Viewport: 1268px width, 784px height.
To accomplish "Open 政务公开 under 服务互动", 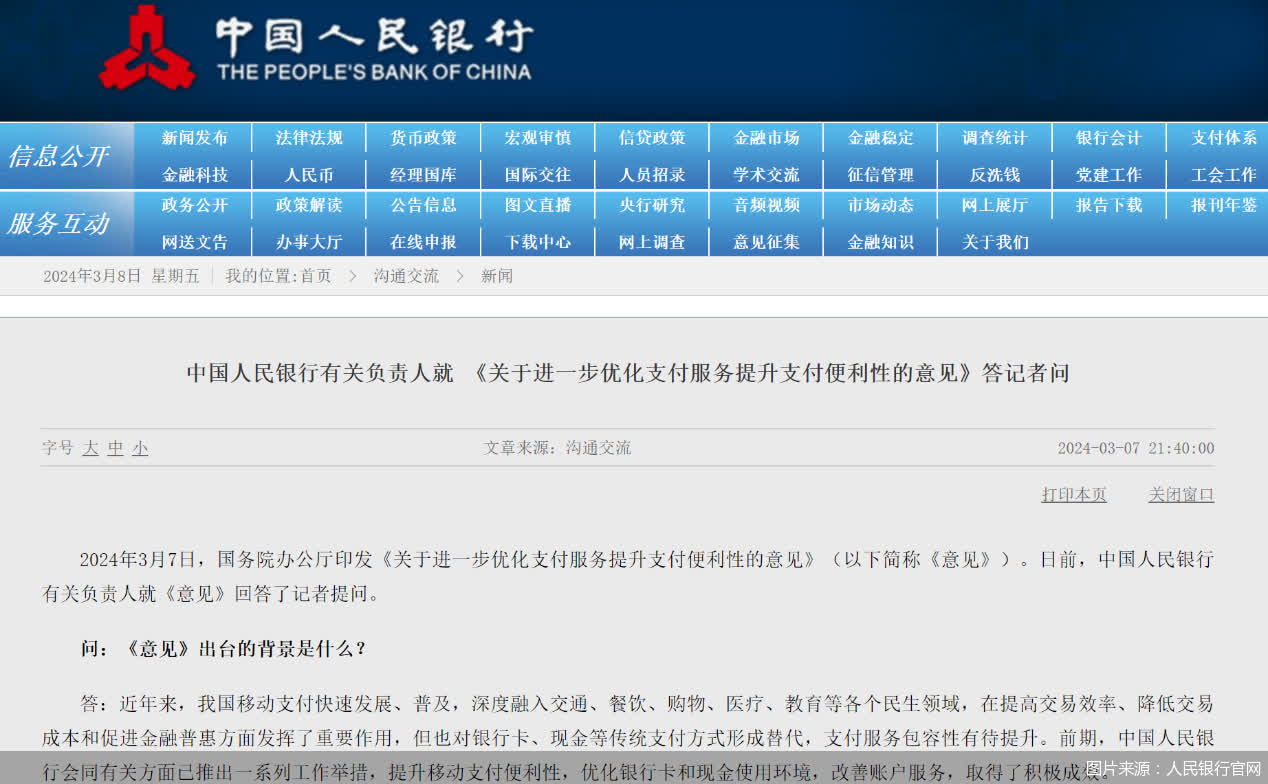I will (x=195, y=205).
